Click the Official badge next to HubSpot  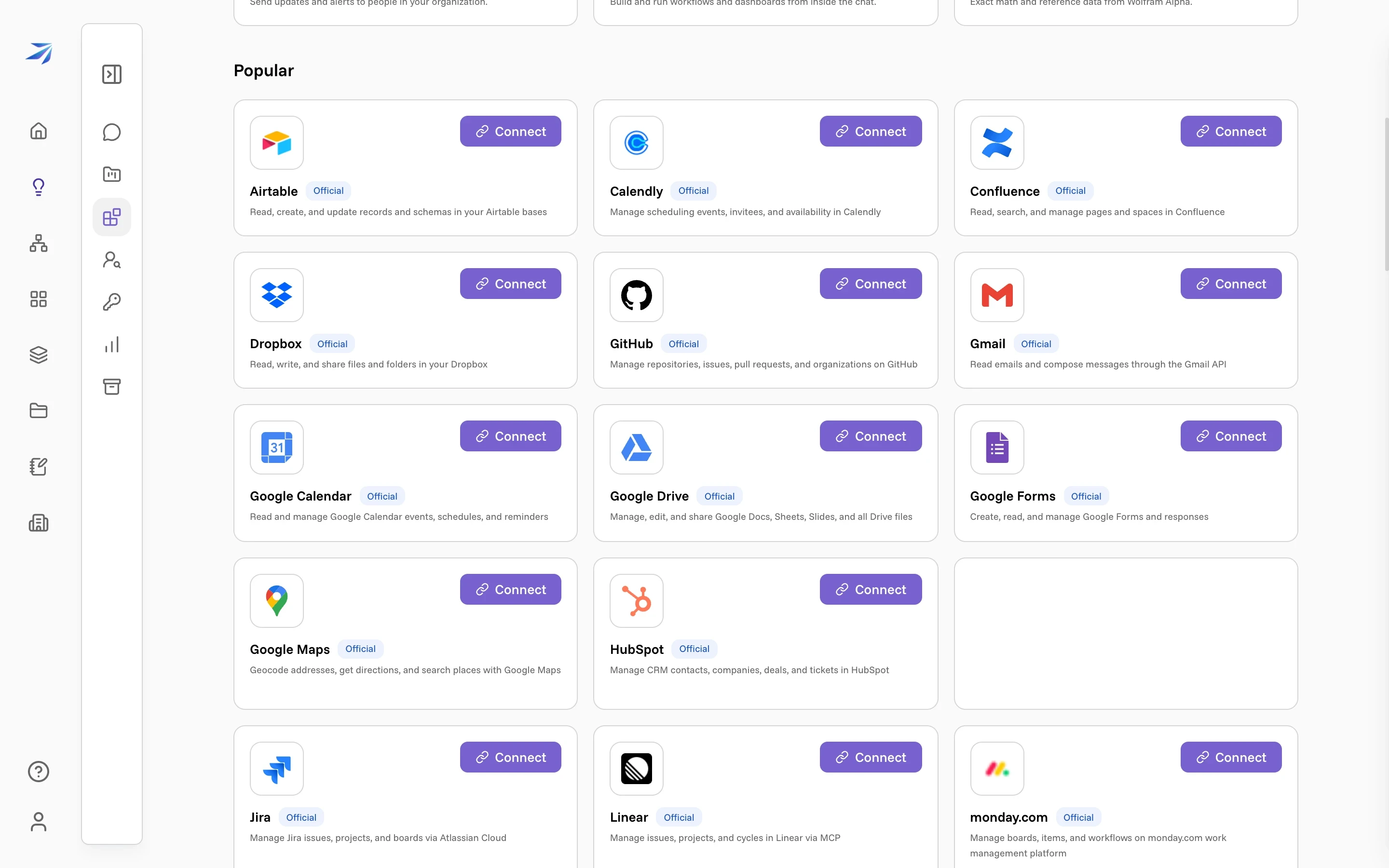(694, 649)
